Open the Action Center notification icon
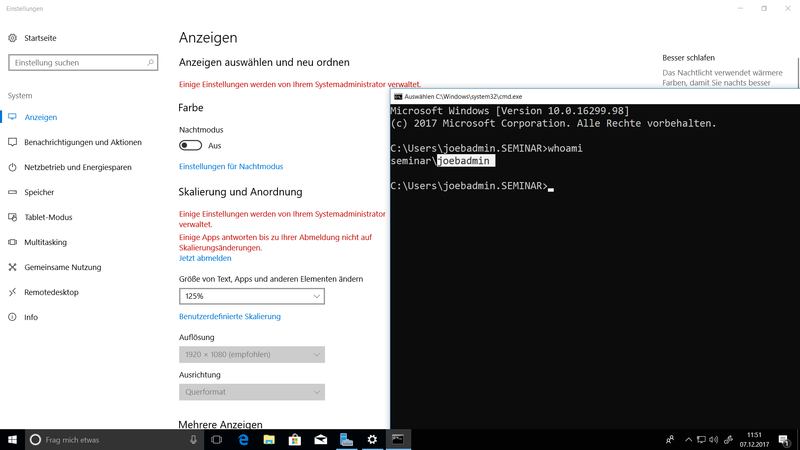The width and height of the screenshot is (800, 450). pos(784,440)
